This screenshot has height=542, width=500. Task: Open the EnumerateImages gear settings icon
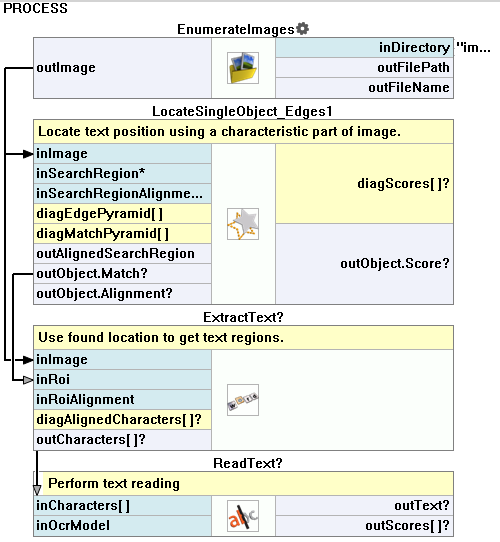[x=303, y=29]
